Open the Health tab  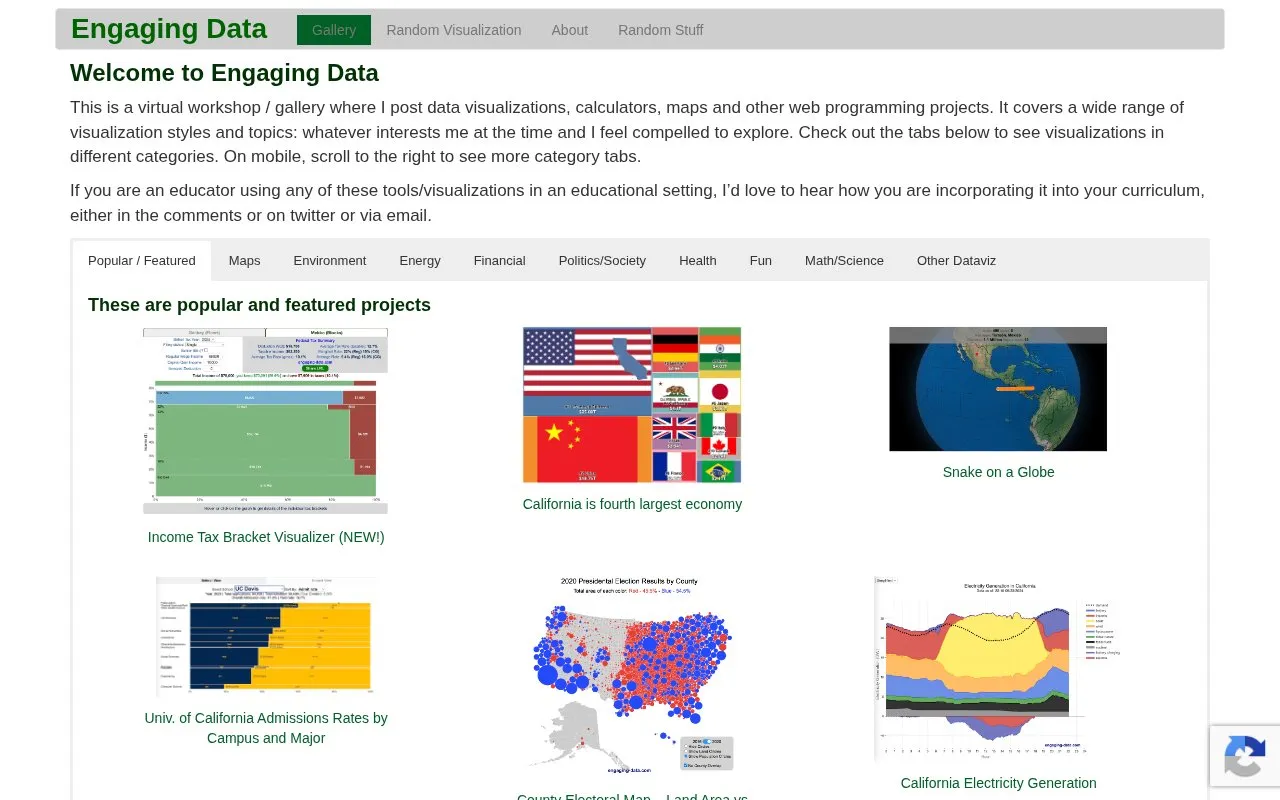pyautogui.click(x=698, y=261)
